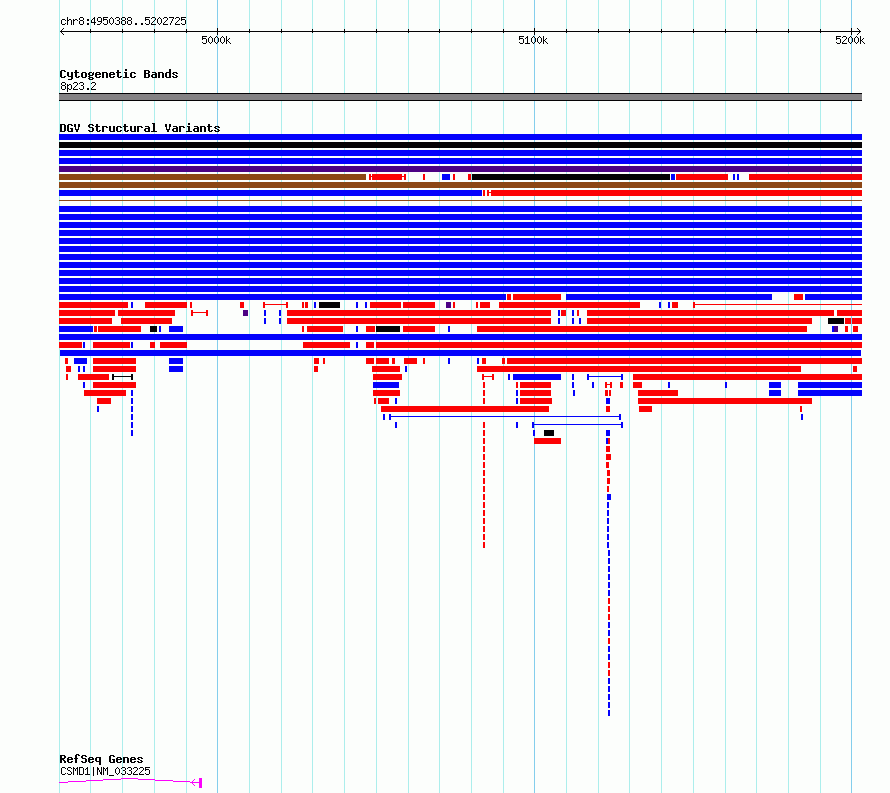Click the CSMD1|NM_033225 gene label
Image resolution: width=890 pixels, height=793 pixels.
coord(105,771)
